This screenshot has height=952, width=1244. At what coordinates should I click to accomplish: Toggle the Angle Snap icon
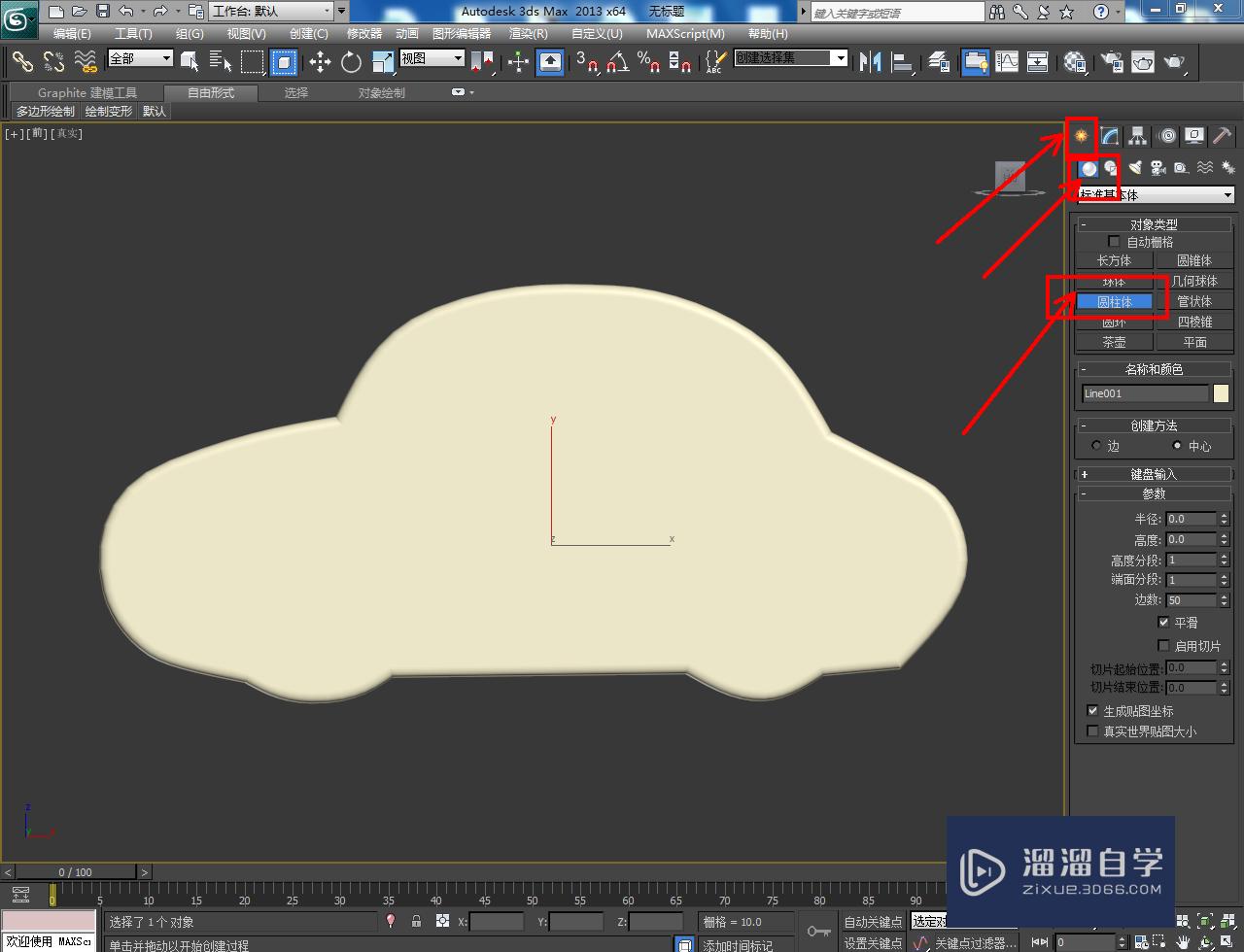617,62
